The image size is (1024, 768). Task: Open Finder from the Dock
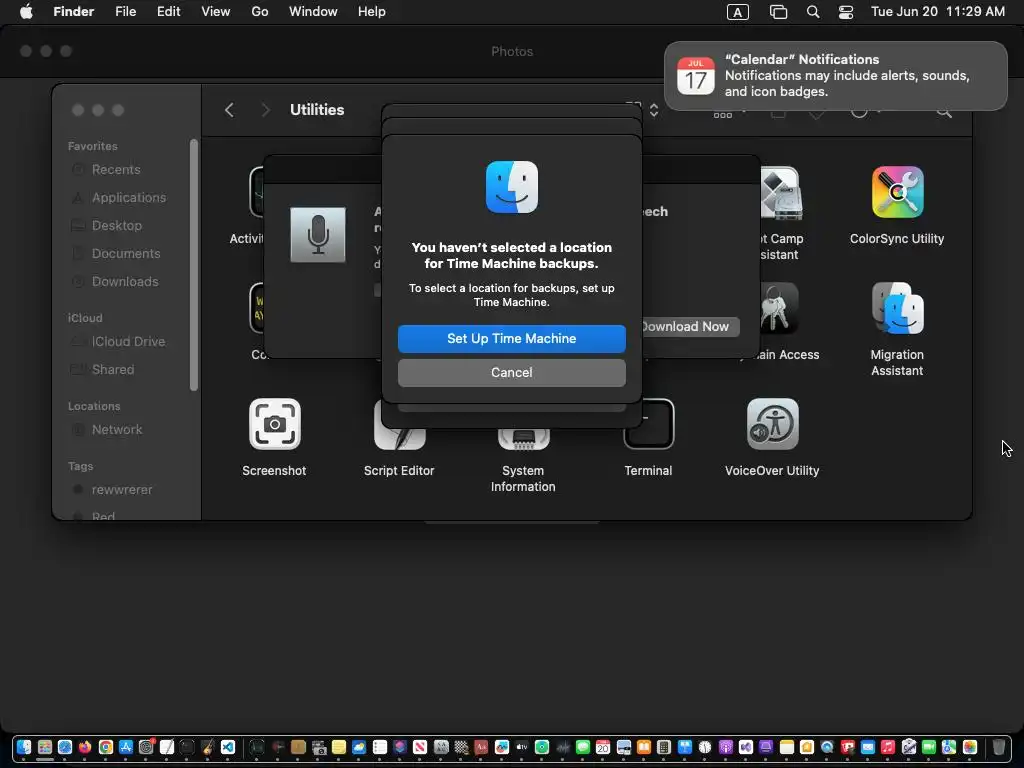[x=24, y=747]
